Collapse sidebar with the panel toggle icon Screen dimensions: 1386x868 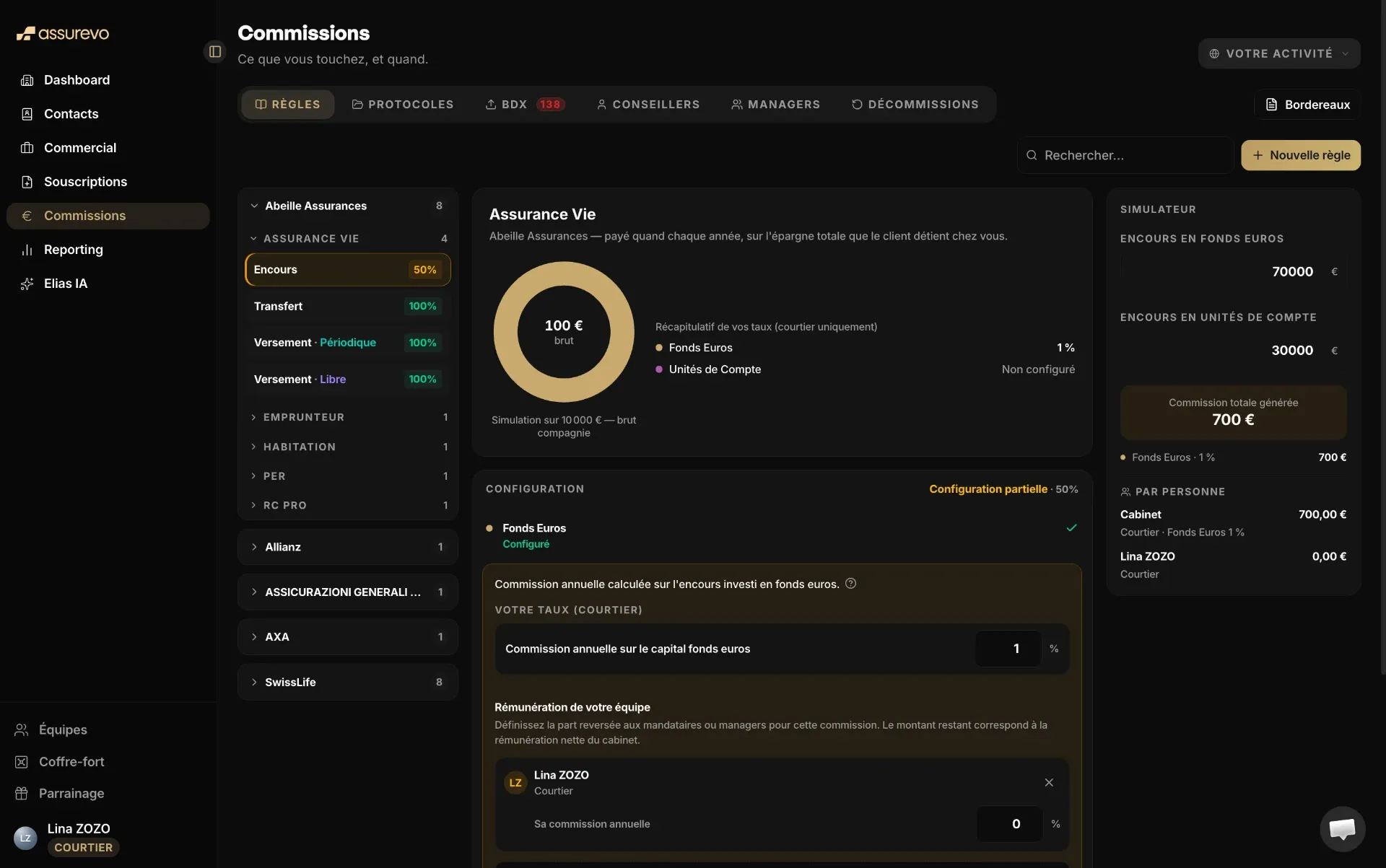click(x=215, y=51)
